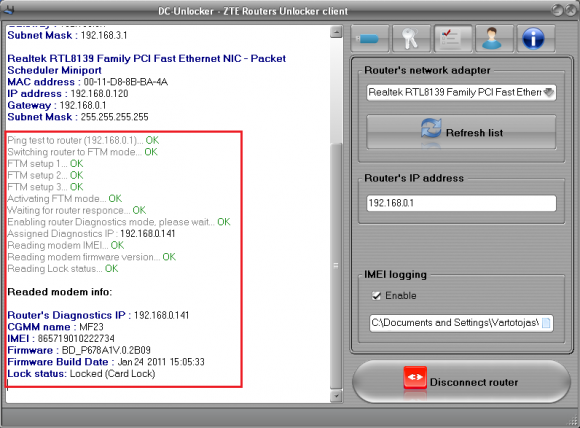Click the Disconnect router button
This screenshot has height=428, width=580.
click(x=461, y=382)
